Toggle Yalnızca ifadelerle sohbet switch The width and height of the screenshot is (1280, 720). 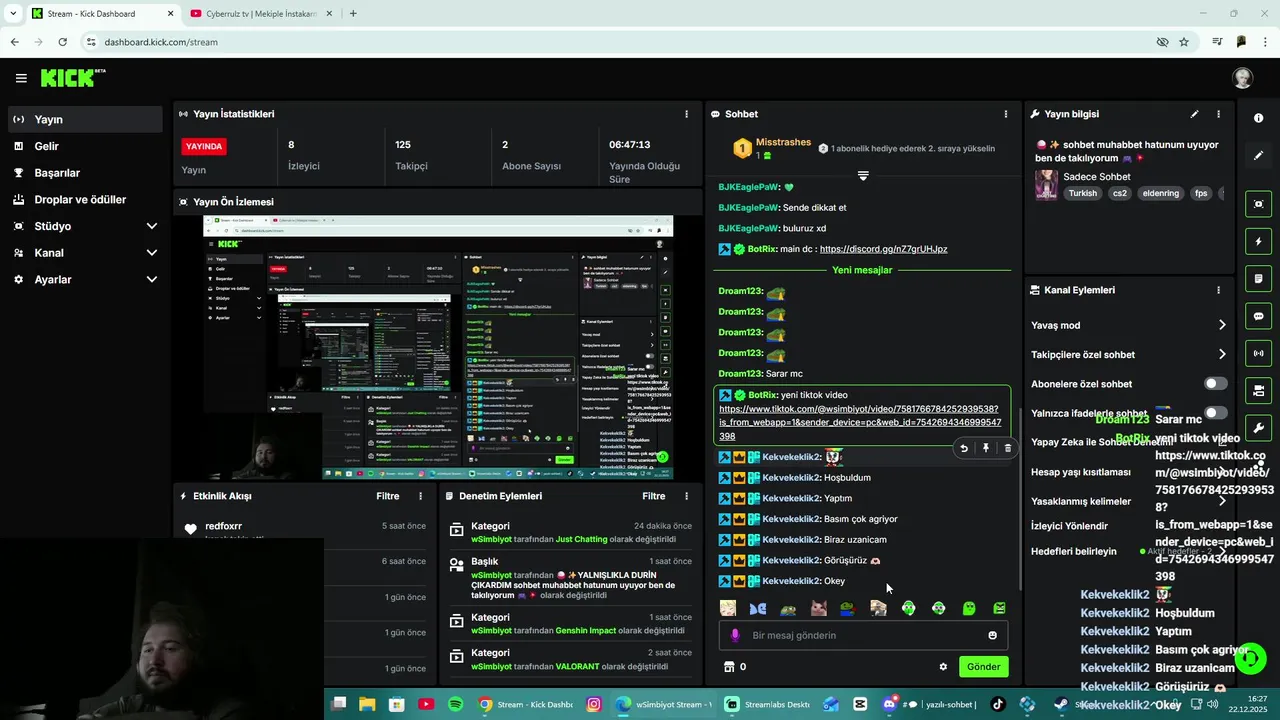pyautogui.click(x=1215, y=413)
